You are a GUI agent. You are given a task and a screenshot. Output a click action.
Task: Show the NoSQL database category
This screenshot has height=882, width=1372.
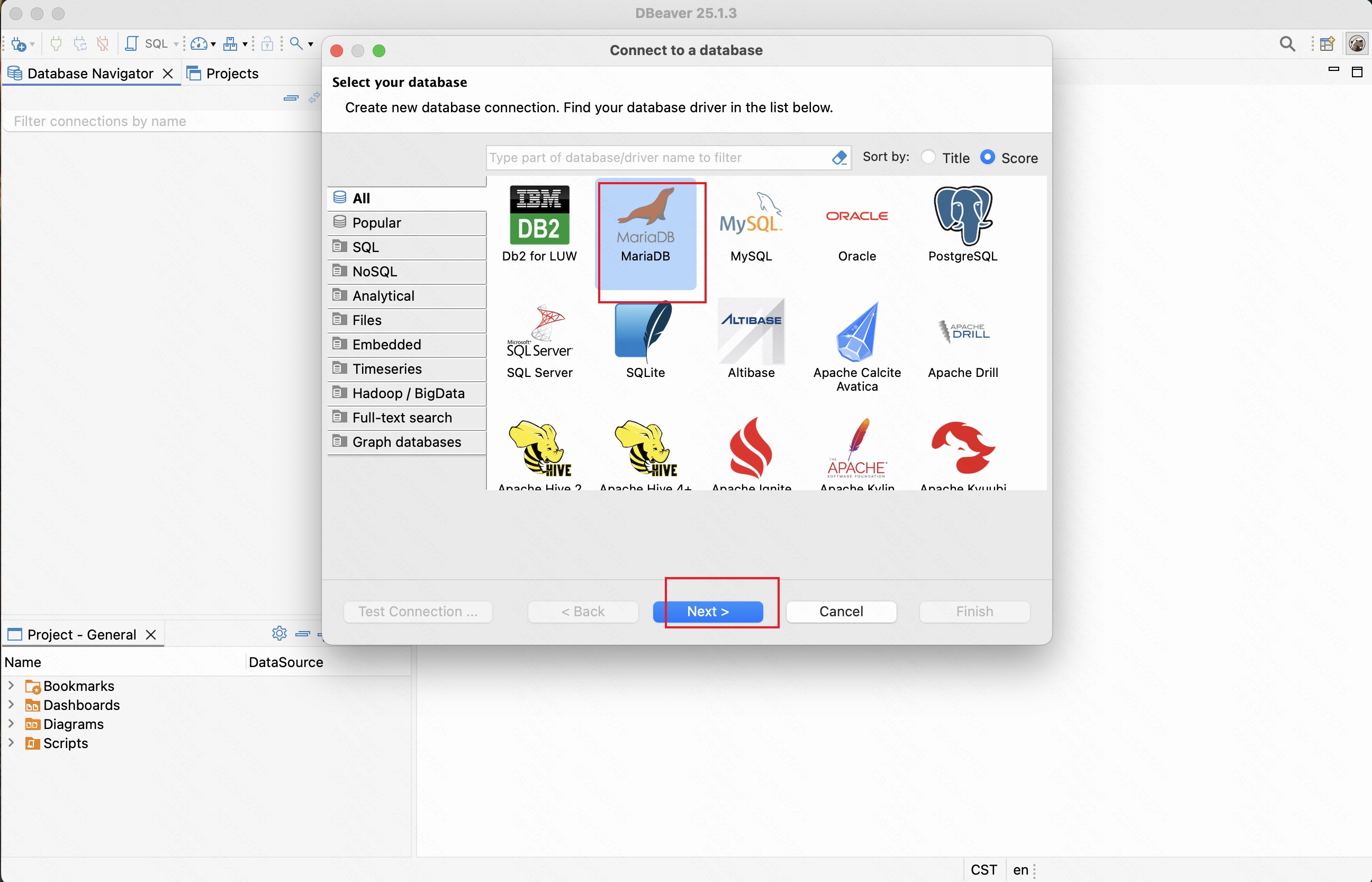coord(407,272)
